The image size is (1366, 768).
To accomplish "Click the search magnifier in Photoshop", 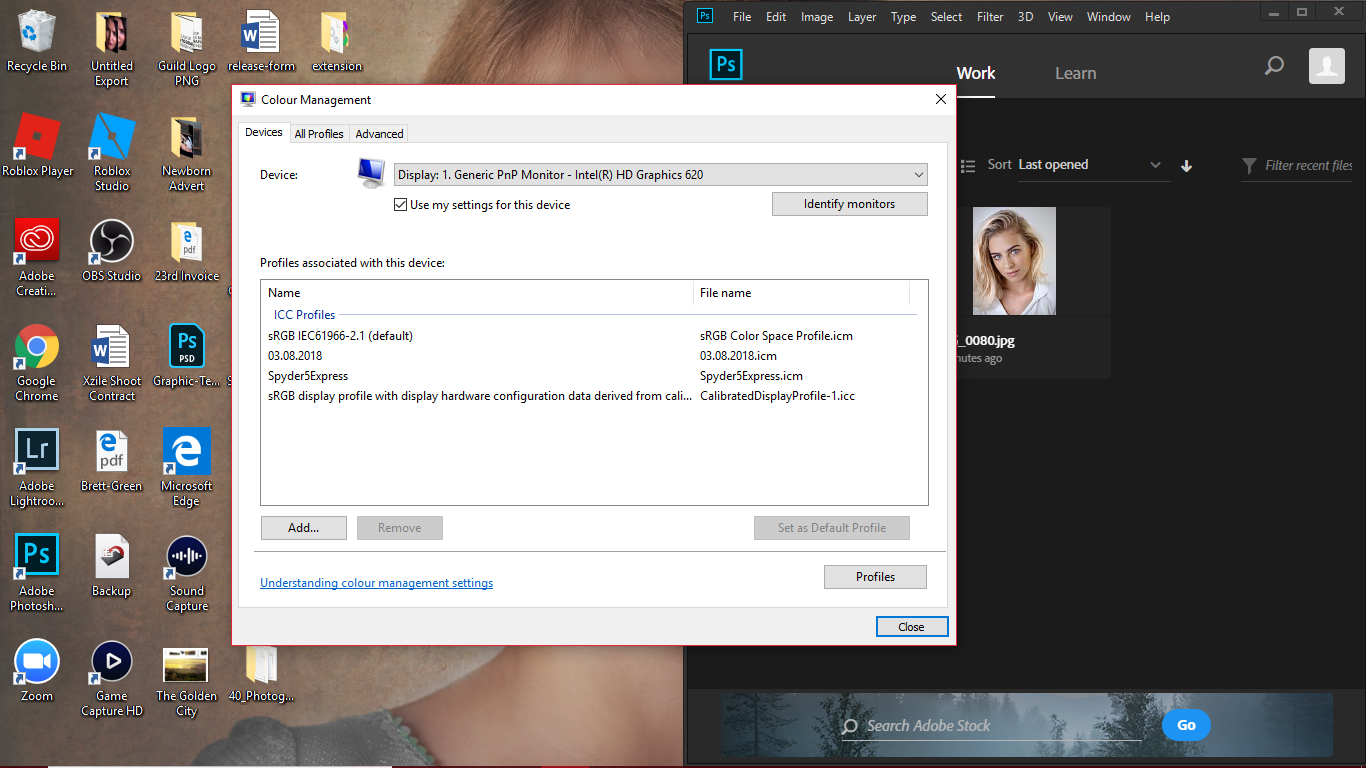I will (1274, 66).
